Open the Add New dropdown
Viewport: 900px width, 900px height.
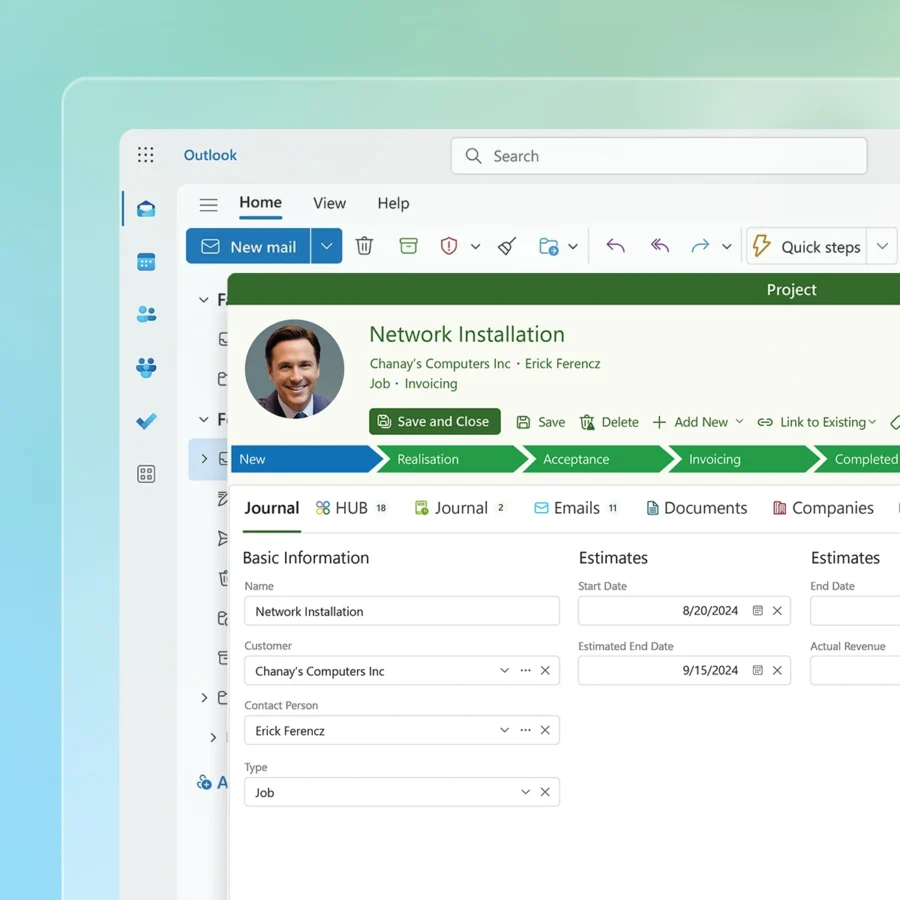(698, 422)
